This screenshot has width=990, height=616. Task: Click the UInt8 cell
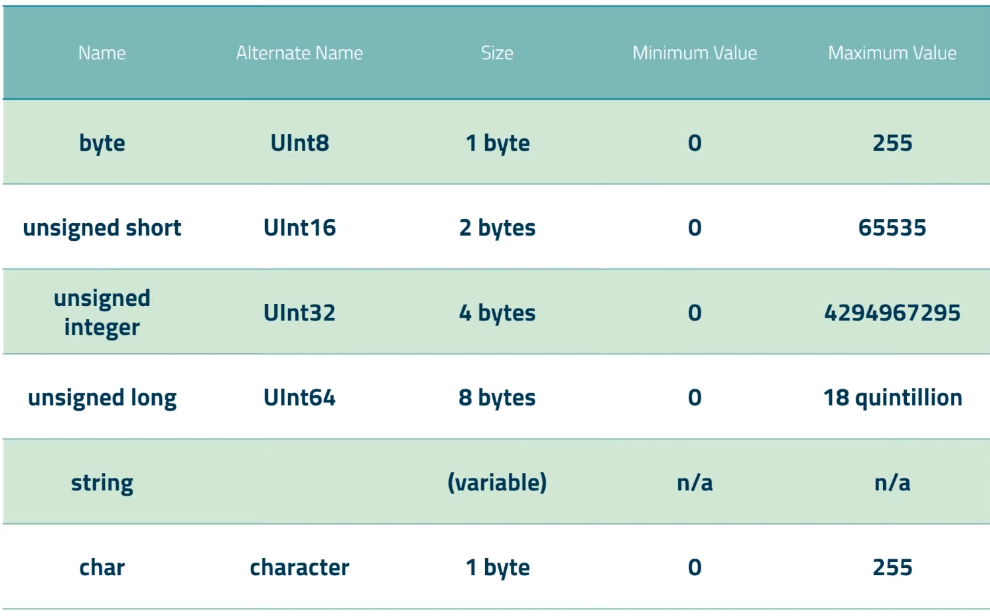click(299, 142)
